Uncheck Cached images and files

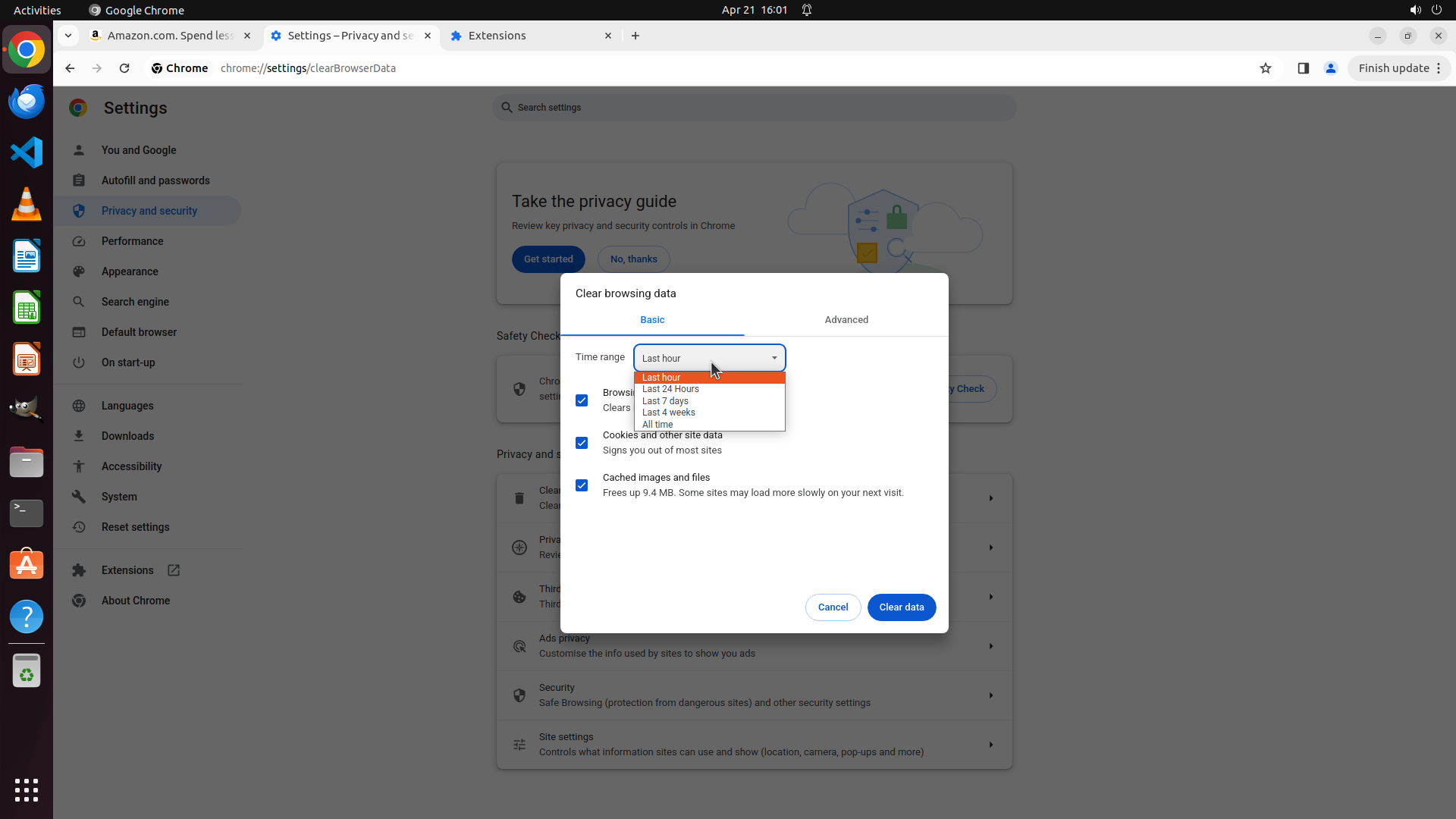(582, 485)
